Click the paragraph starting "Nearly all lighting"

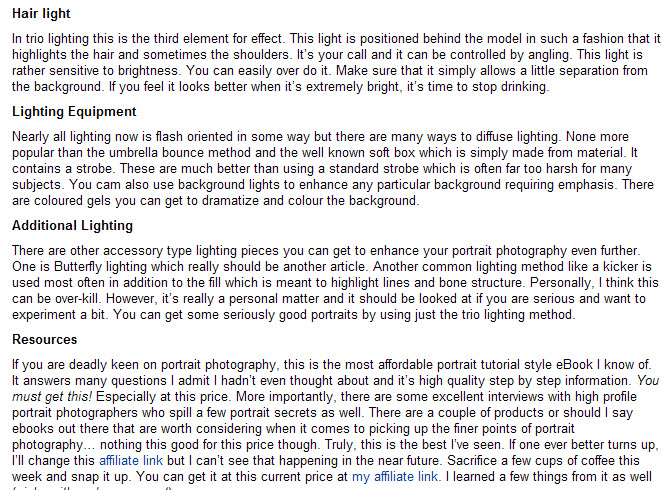(333, 168)
